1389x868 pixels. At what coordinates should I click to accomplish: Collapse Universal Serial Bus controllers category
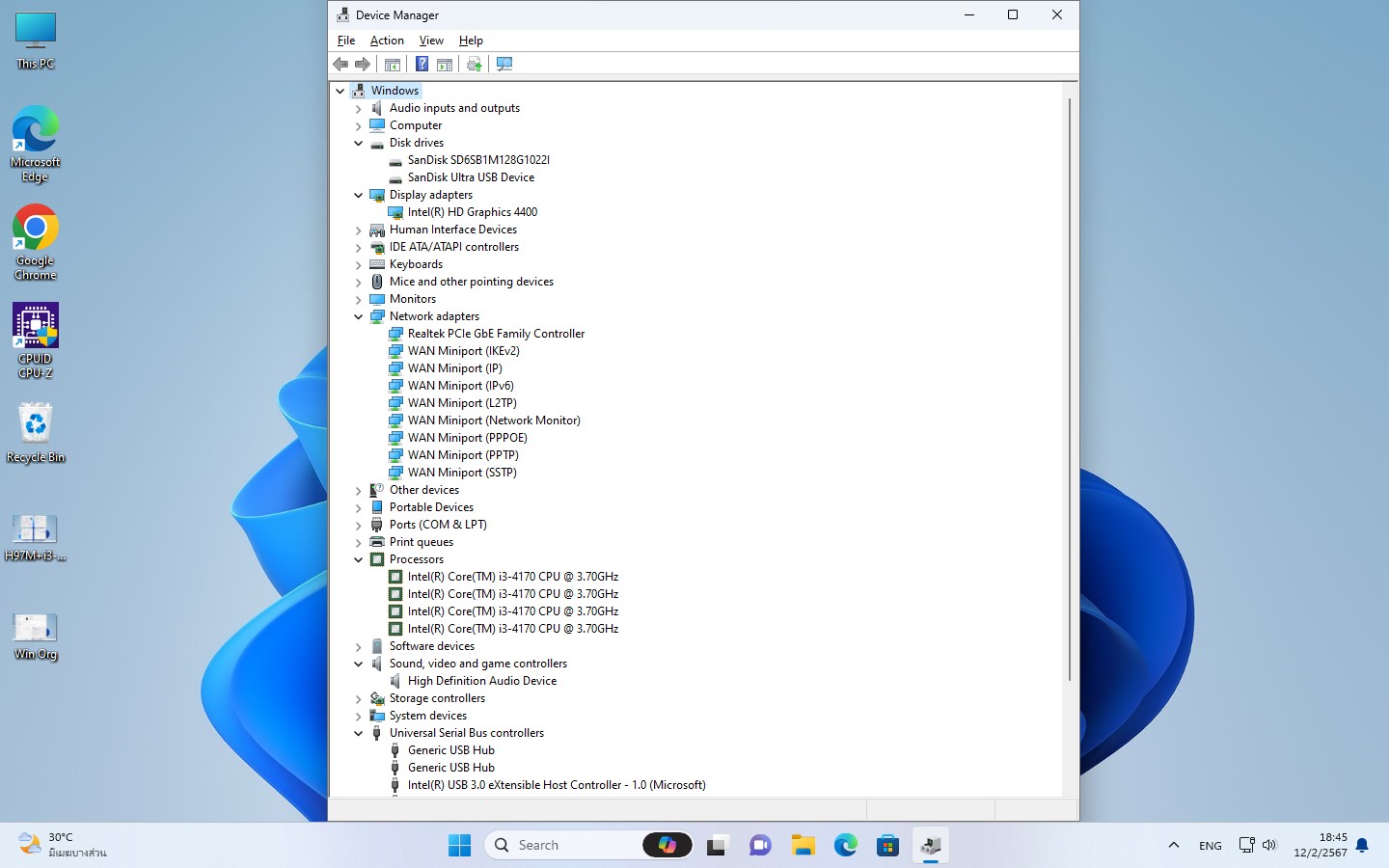pos(359,733)
